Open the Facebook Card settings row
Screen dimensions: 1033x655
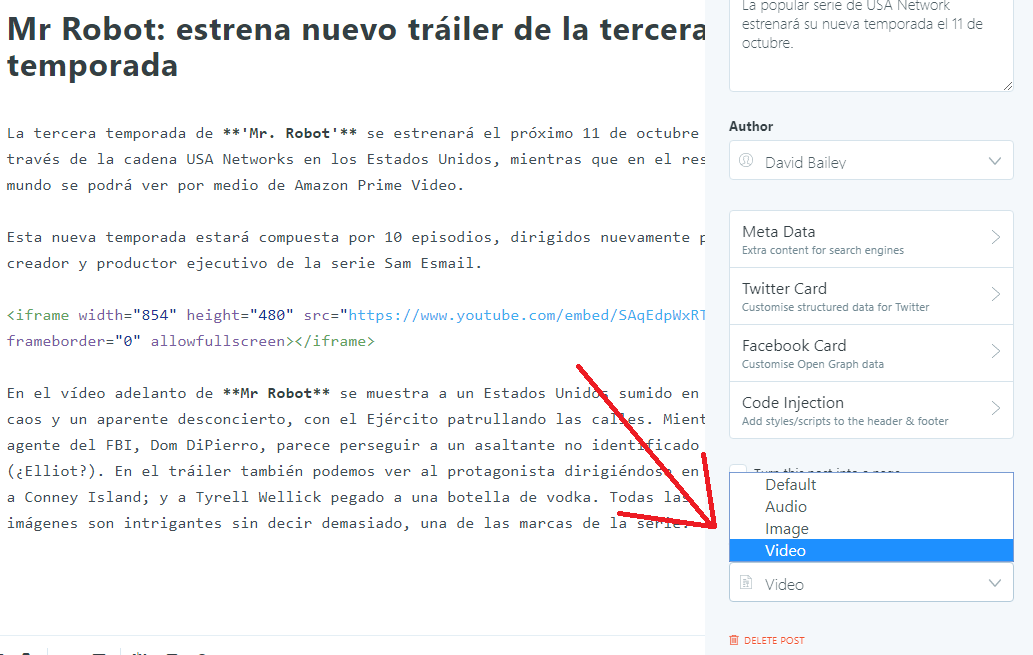click(871, 353)
